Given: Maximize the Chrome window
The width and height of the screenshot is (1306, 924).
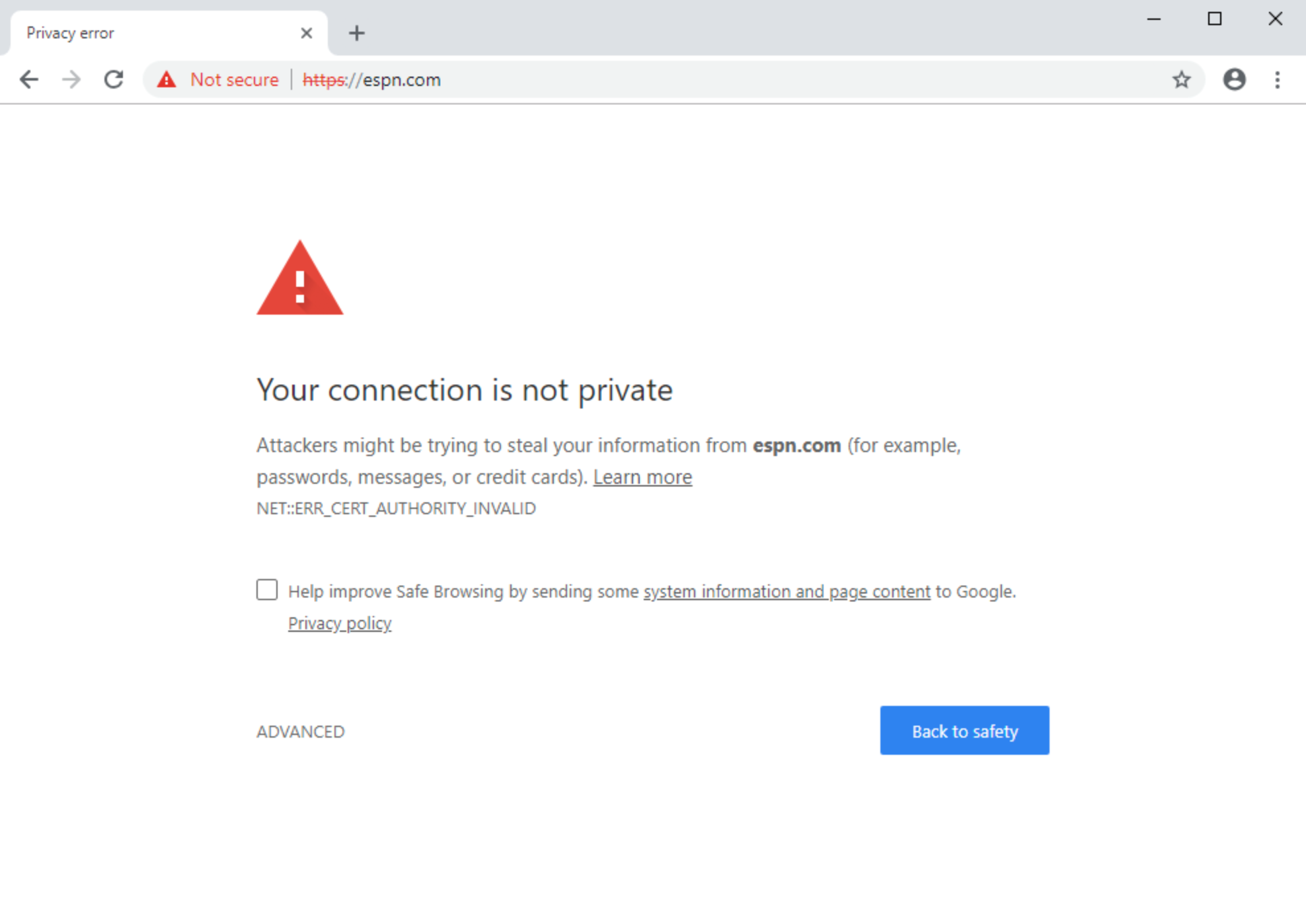Looking at the screenshot, I should pos(1215,19).
